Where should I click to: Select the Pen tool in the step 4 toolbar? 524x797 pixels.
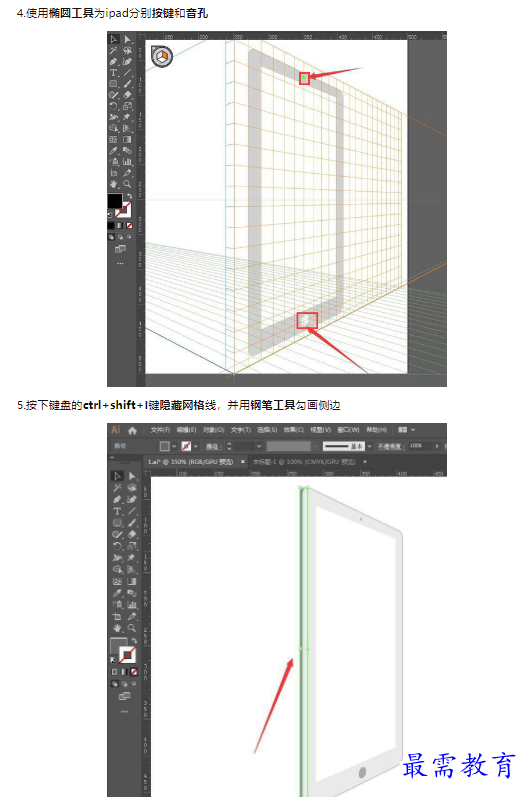(x=113, y=62)
